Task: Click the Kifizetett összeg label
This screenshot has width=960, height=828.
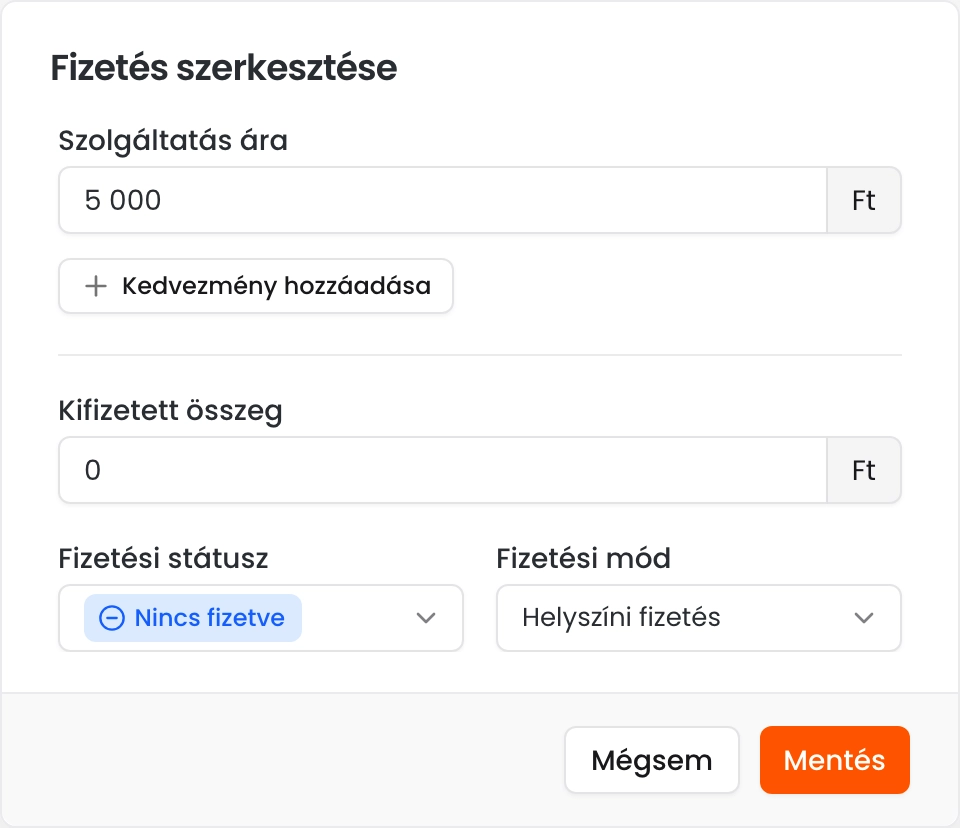Action: tap(171, 411)
